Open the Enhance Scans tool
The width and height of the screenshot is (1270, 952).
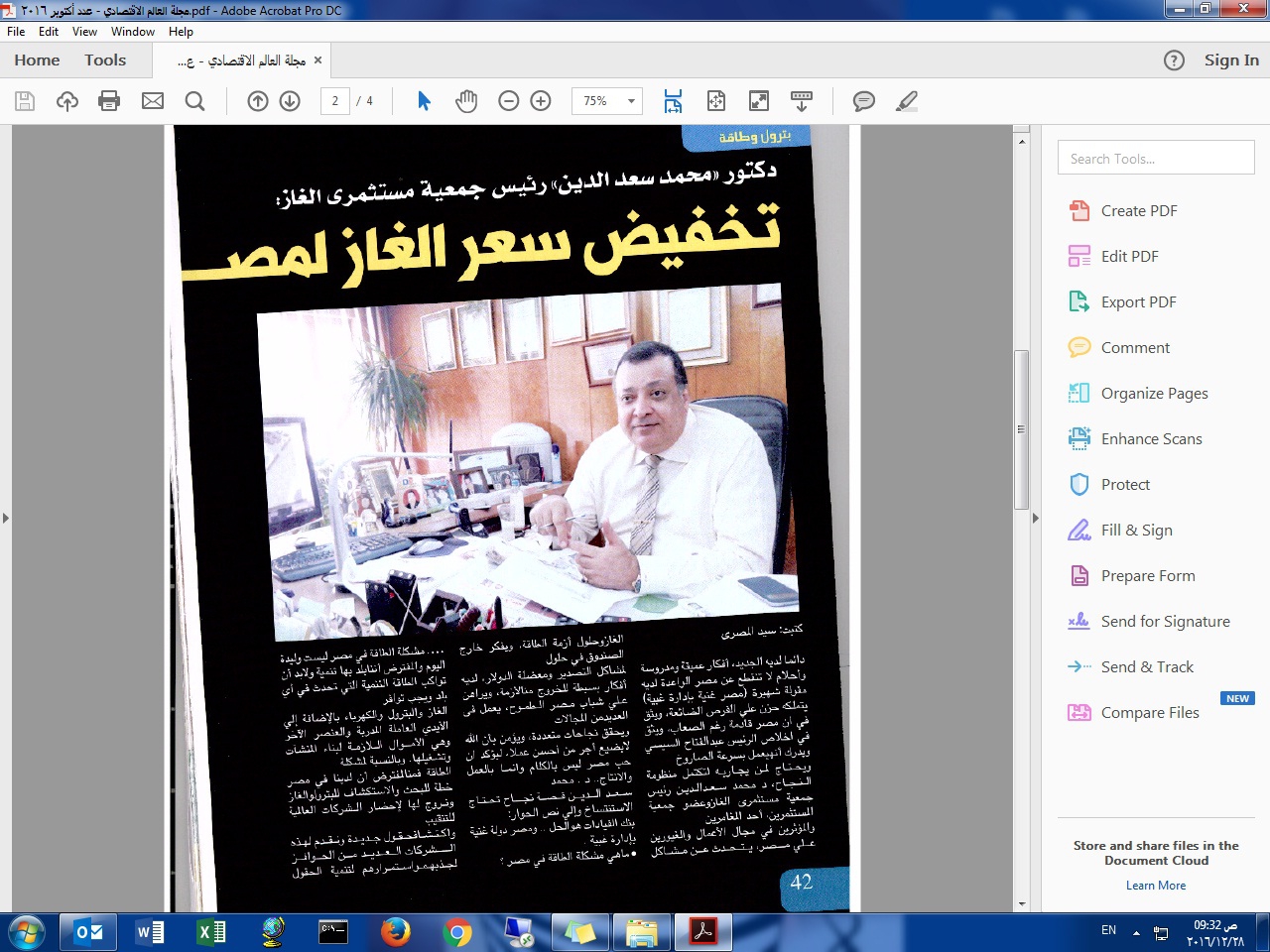coord(1151,438)
